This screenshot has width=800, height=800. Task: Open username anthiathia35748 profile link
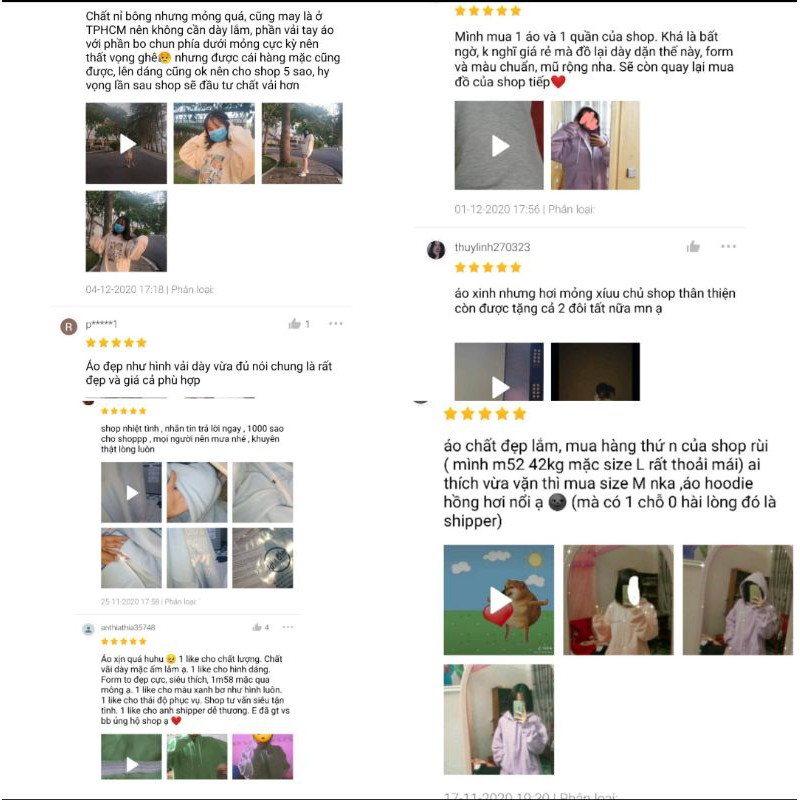(x=128, y=628)
